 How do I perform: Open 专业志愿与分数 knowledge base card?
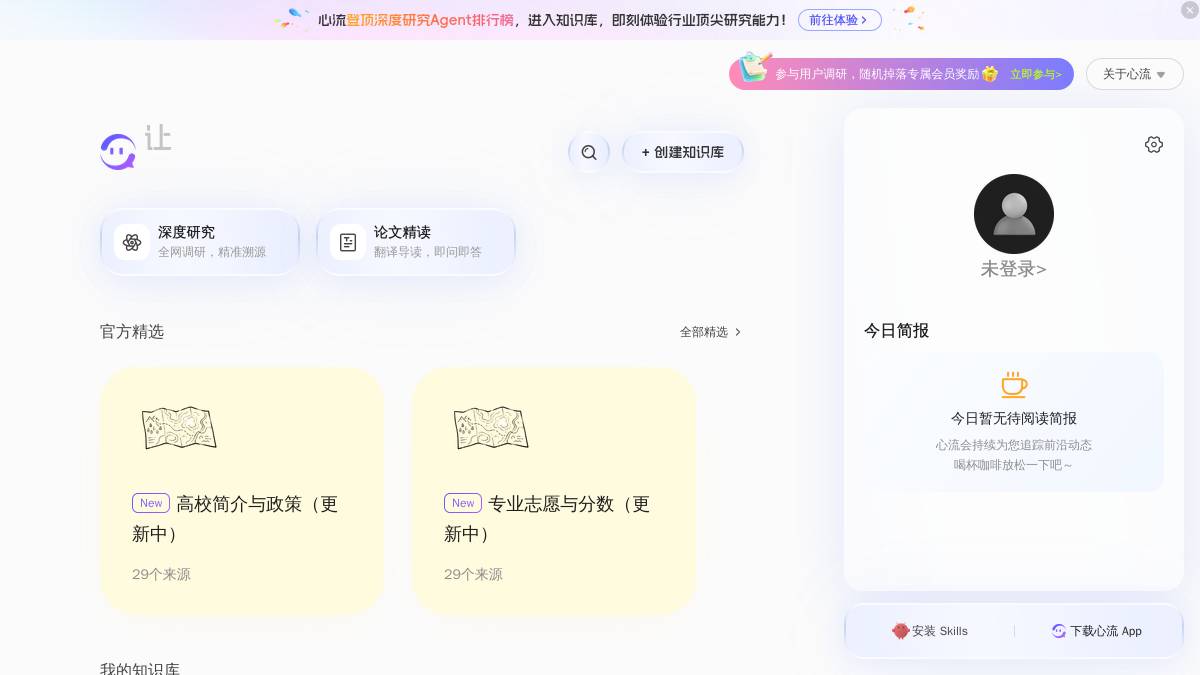click(x=554, y=491)
